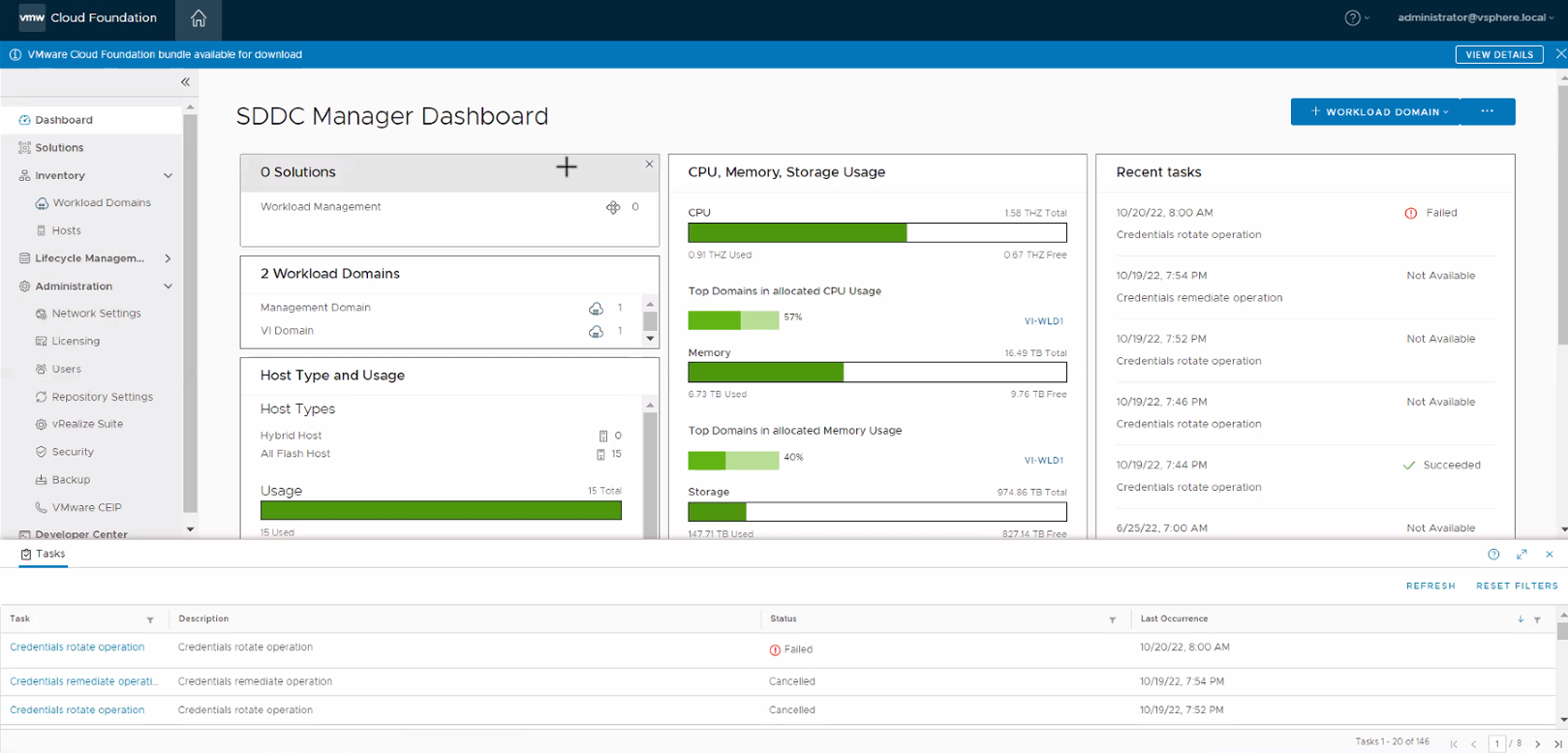Collapse the left navigation sidebar
The height and width of the screenshot is (753, 1568).
(185, 82)
